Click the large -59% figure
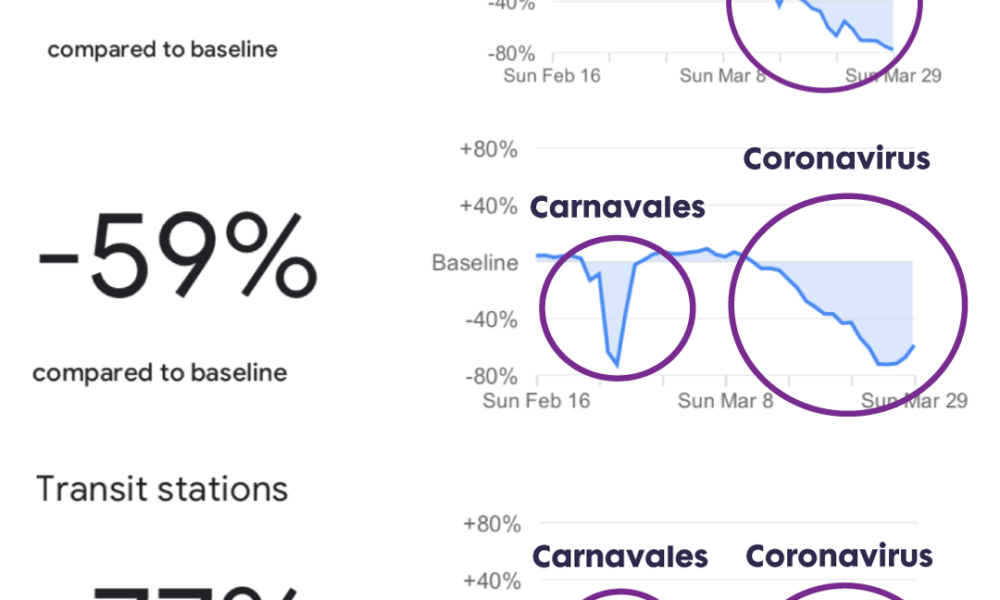1000x600 pixels. [177, 256]
